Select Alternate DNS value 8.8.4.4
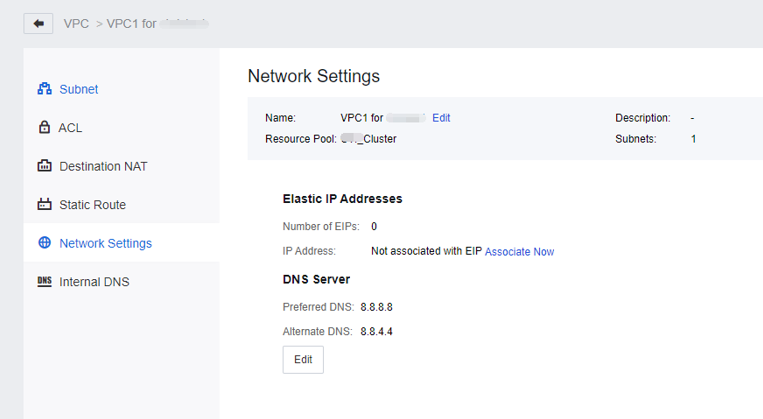This screenshot has height=419, width=763. coord(377,331)
